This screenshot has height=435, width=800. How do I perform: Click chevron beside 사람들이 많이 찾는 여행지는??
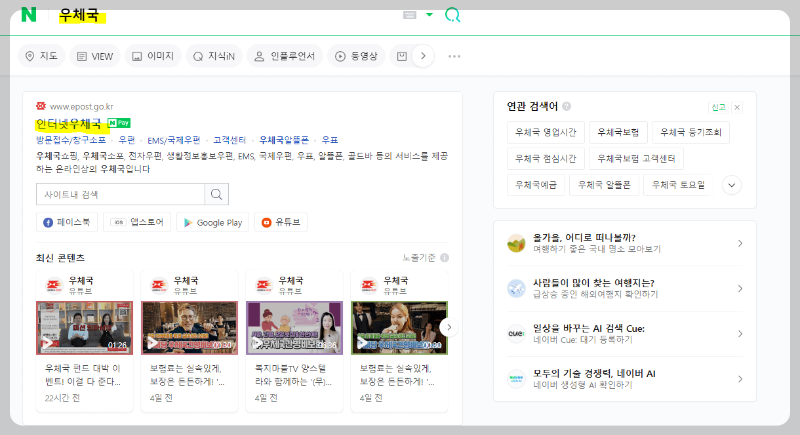(x=740, y=289)
